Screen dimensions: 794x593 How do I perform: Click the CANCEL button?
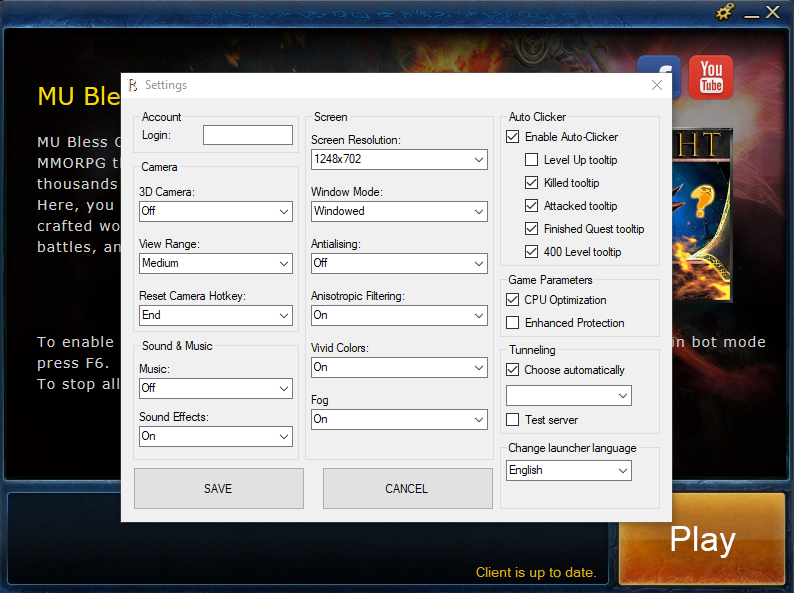point(408,488)
